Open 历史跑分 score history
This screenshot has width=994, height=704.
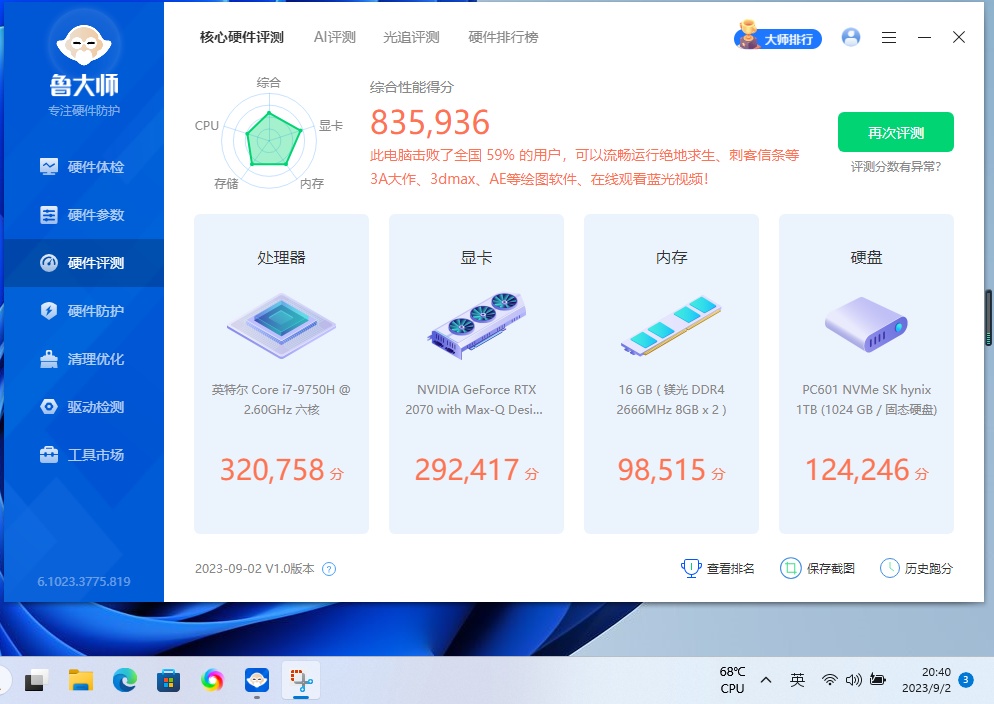(916, 568)
